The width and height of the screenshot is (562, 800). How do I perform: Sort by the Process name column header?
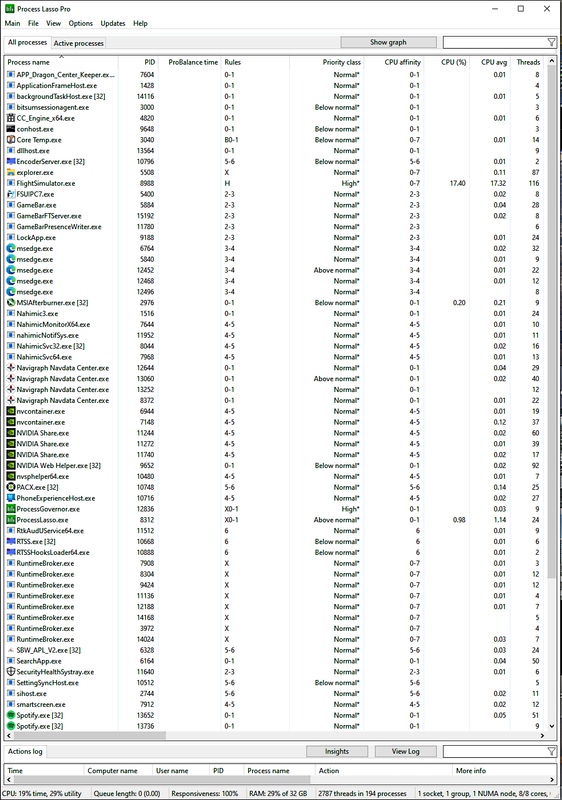tap(62, 62)
